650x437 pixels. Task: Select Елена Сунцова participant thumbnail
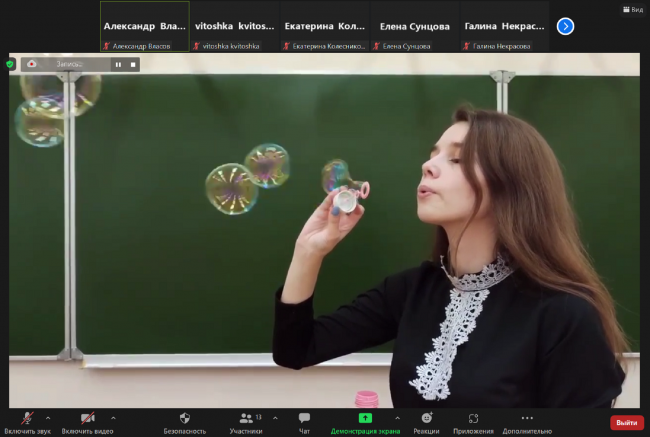[x=415, y=26]
